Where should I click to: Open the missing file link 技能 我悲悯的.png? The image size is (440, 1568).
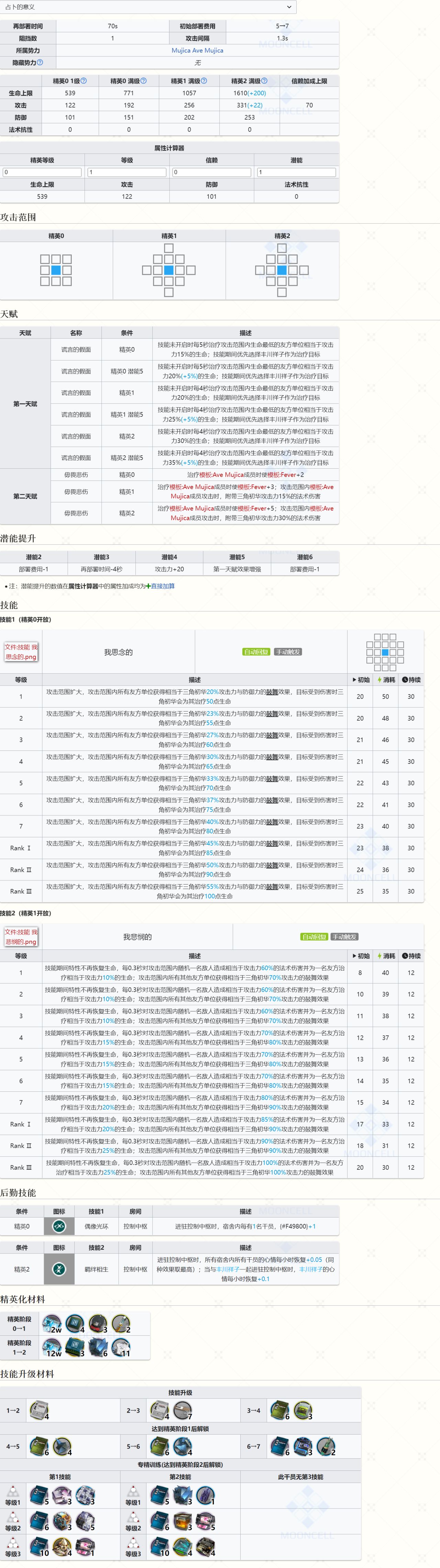21,937
